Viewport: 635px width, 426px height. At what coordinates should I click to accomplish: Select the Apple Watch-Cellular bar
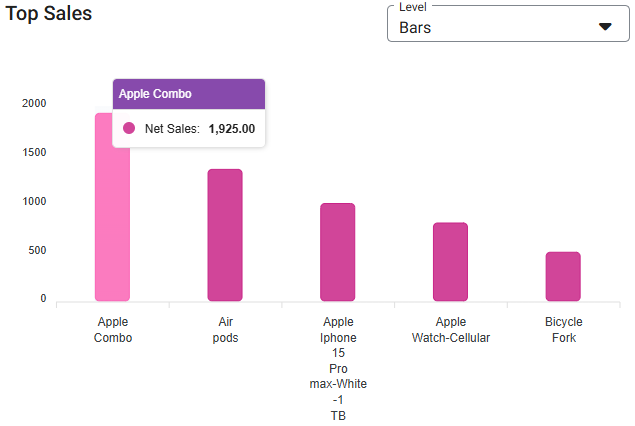pyautogui.click(x=450, y=262)
